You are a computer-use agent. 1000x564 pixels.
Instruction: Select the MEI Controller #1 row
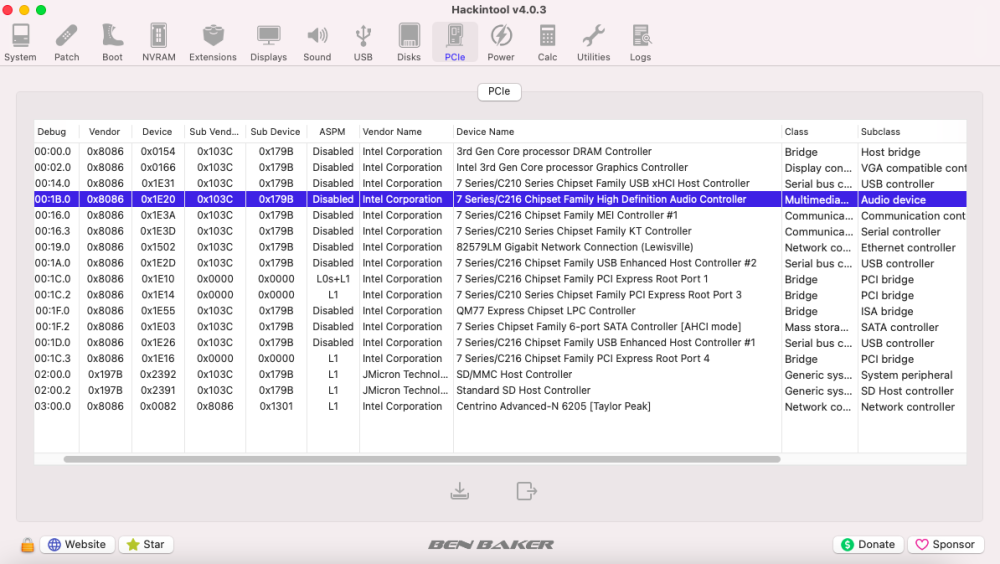tap(500, 216)
